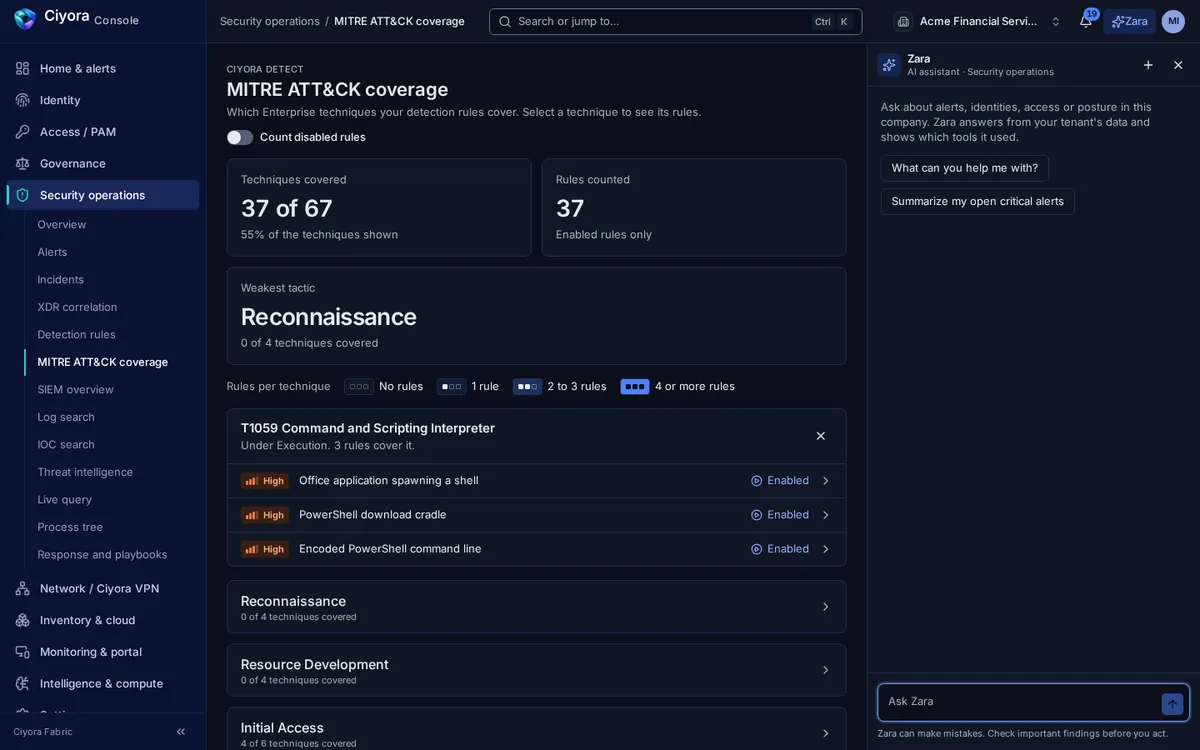Image resolution: width=1200 pixels, height=750 pixels.
Task: Open IOC search page
Action: coord(66,445)
